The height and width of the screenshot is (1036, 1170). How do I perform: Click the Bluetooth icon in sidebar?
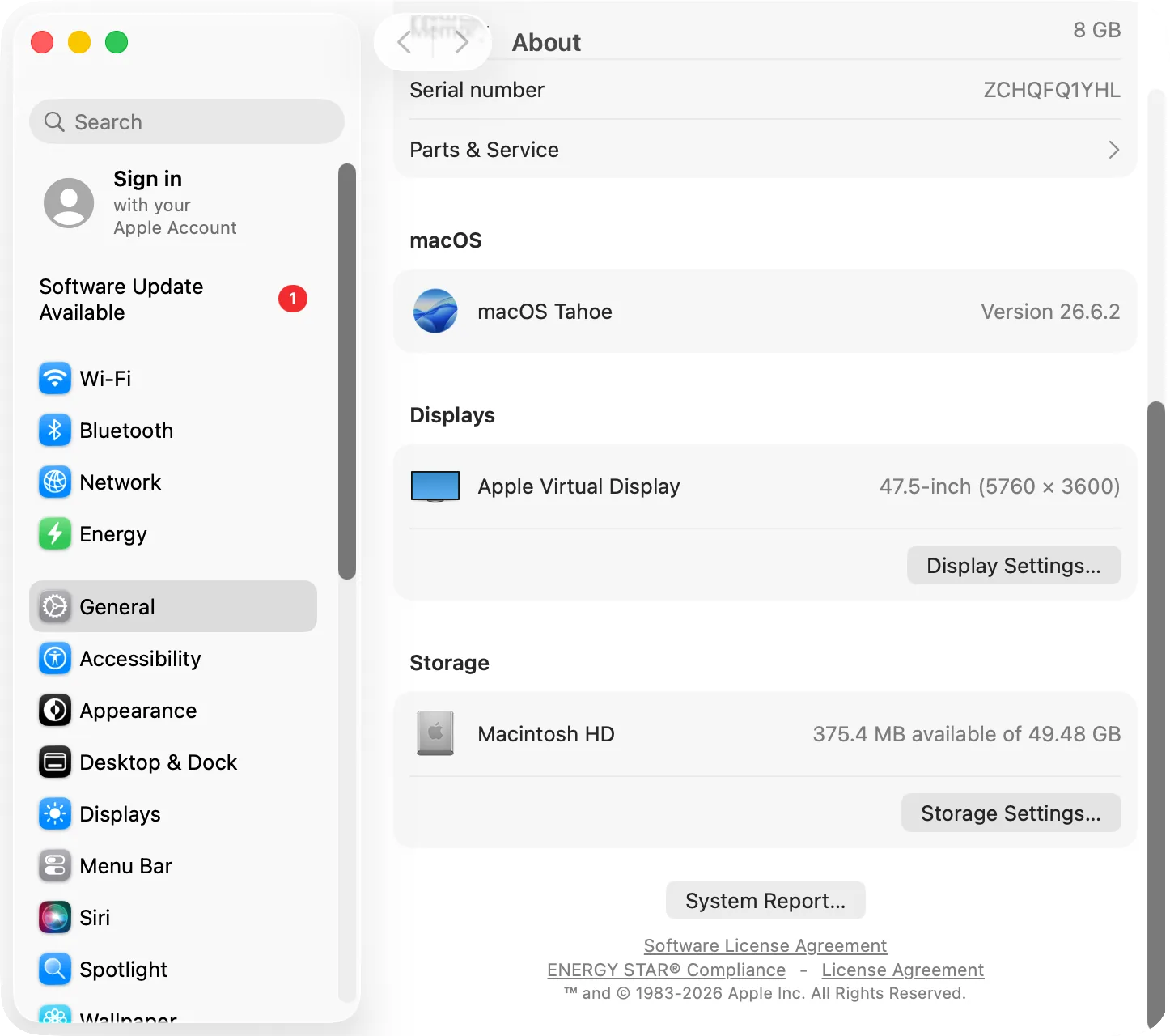[x=55, y=430]
